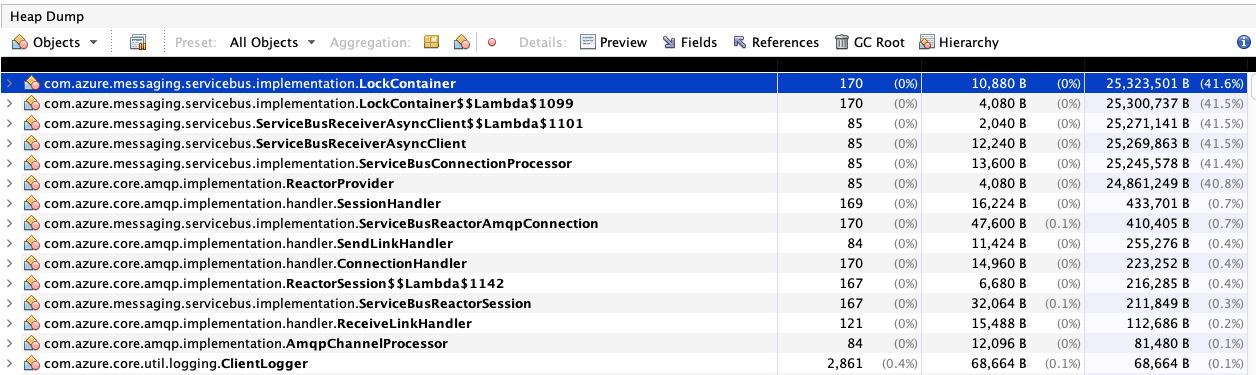Expand the ReceiveLinkHandler row
This screenshot has width=1256, height=375.
tap(10, 324)
